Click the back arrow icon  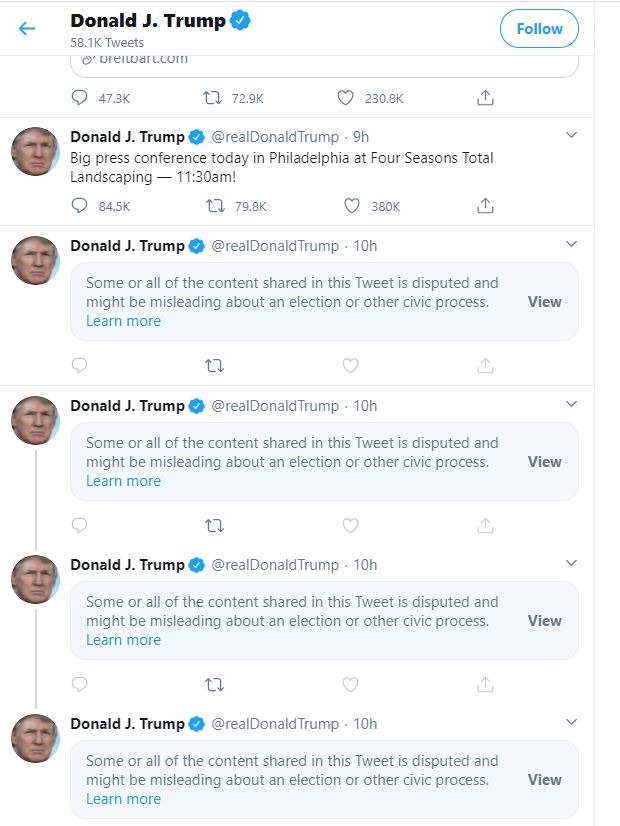[27, 28]
